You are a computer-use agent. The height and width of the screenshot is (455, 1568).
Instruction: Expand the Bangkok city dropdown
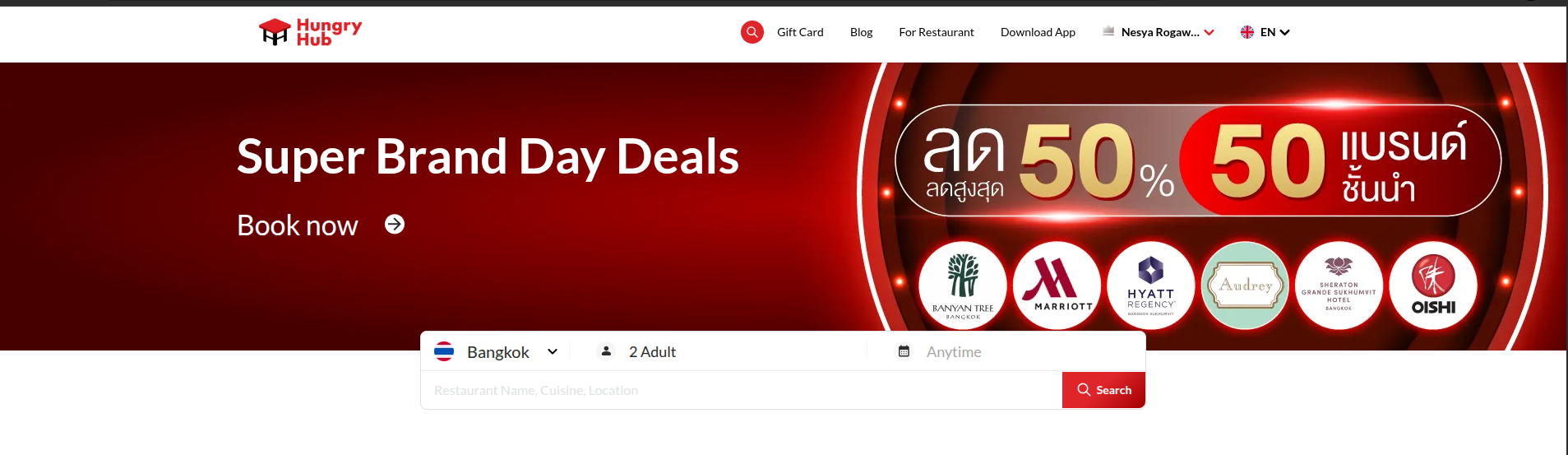497,351
